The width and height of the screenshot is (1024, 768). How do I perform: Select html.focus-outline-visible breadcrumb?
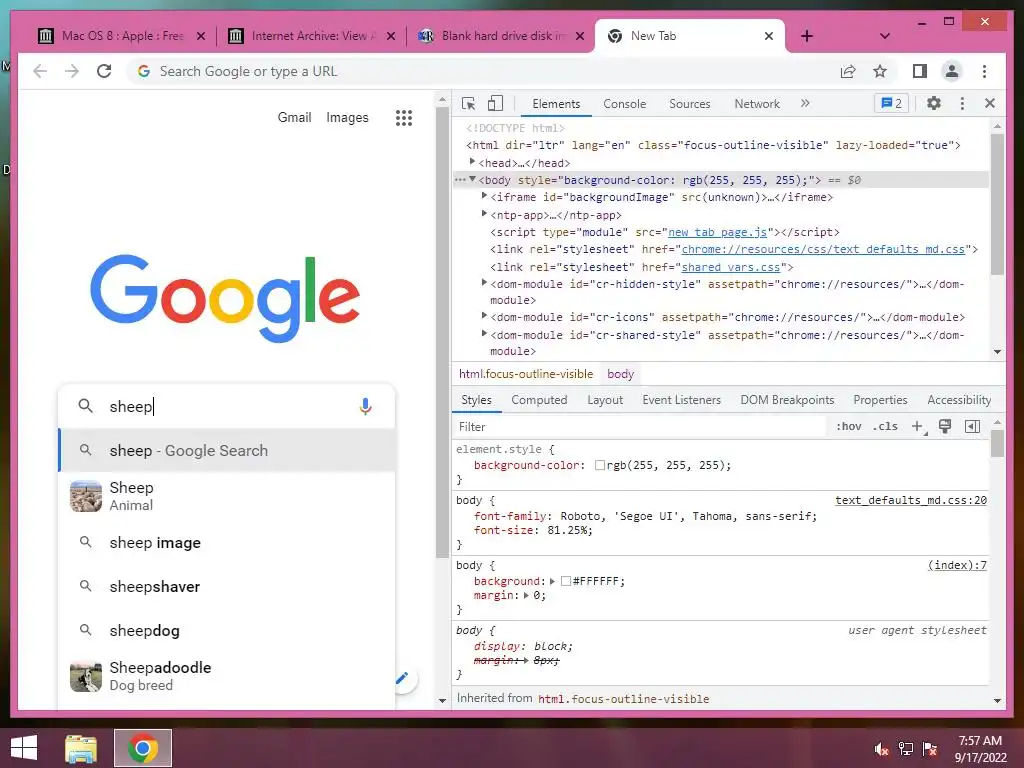[526, 374]
